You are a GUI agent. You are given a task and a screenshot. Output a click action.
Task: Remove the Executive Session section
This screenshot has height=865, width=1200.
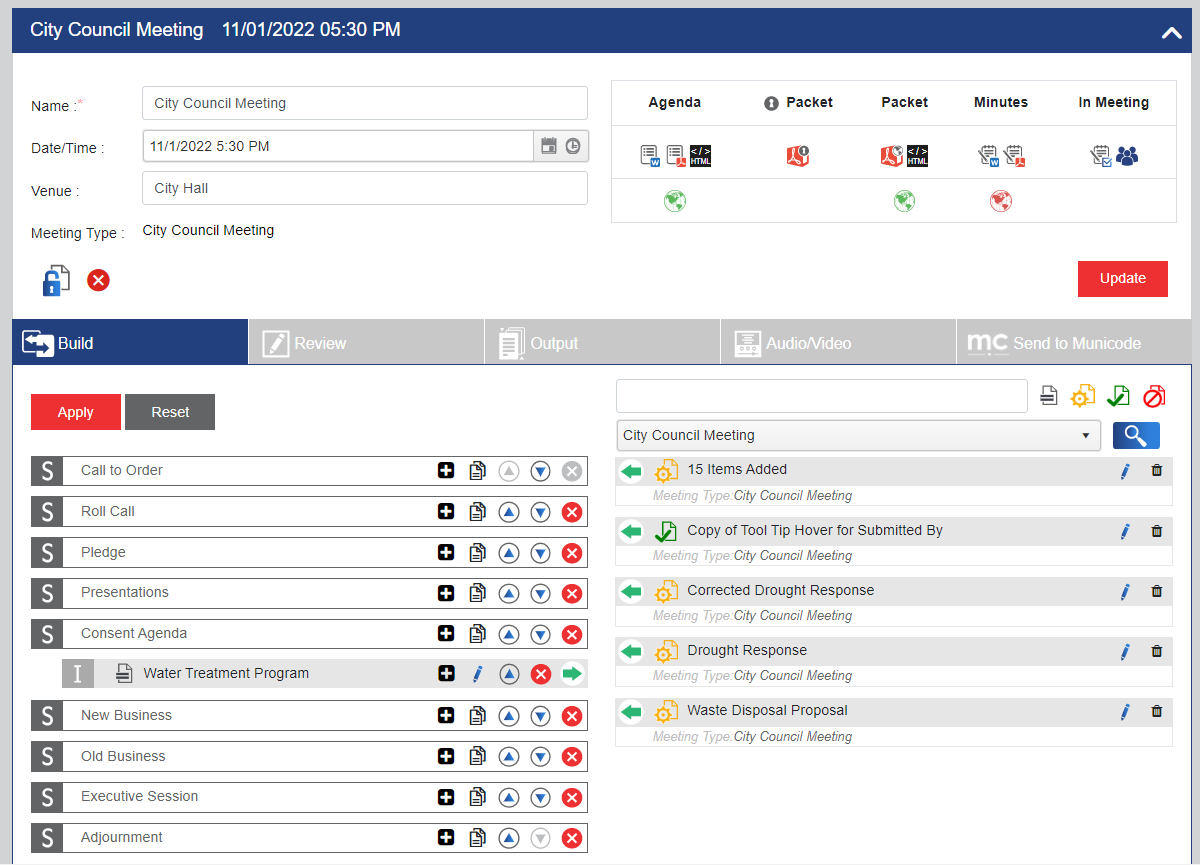(x=572, y=798)
